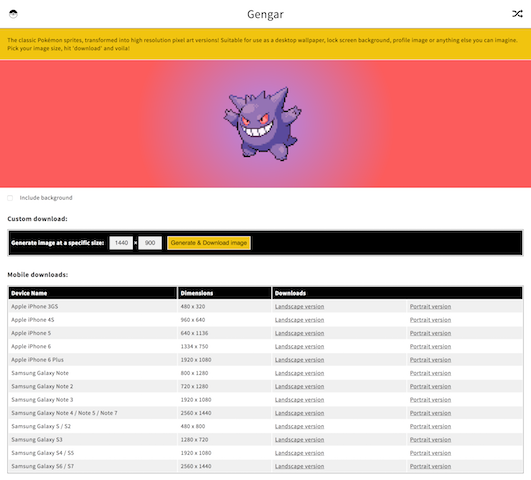Image resolution: width=531 pixels, height=480 pixels.
Task: Click the Gengar sprite image
Action: pos(262,124)
